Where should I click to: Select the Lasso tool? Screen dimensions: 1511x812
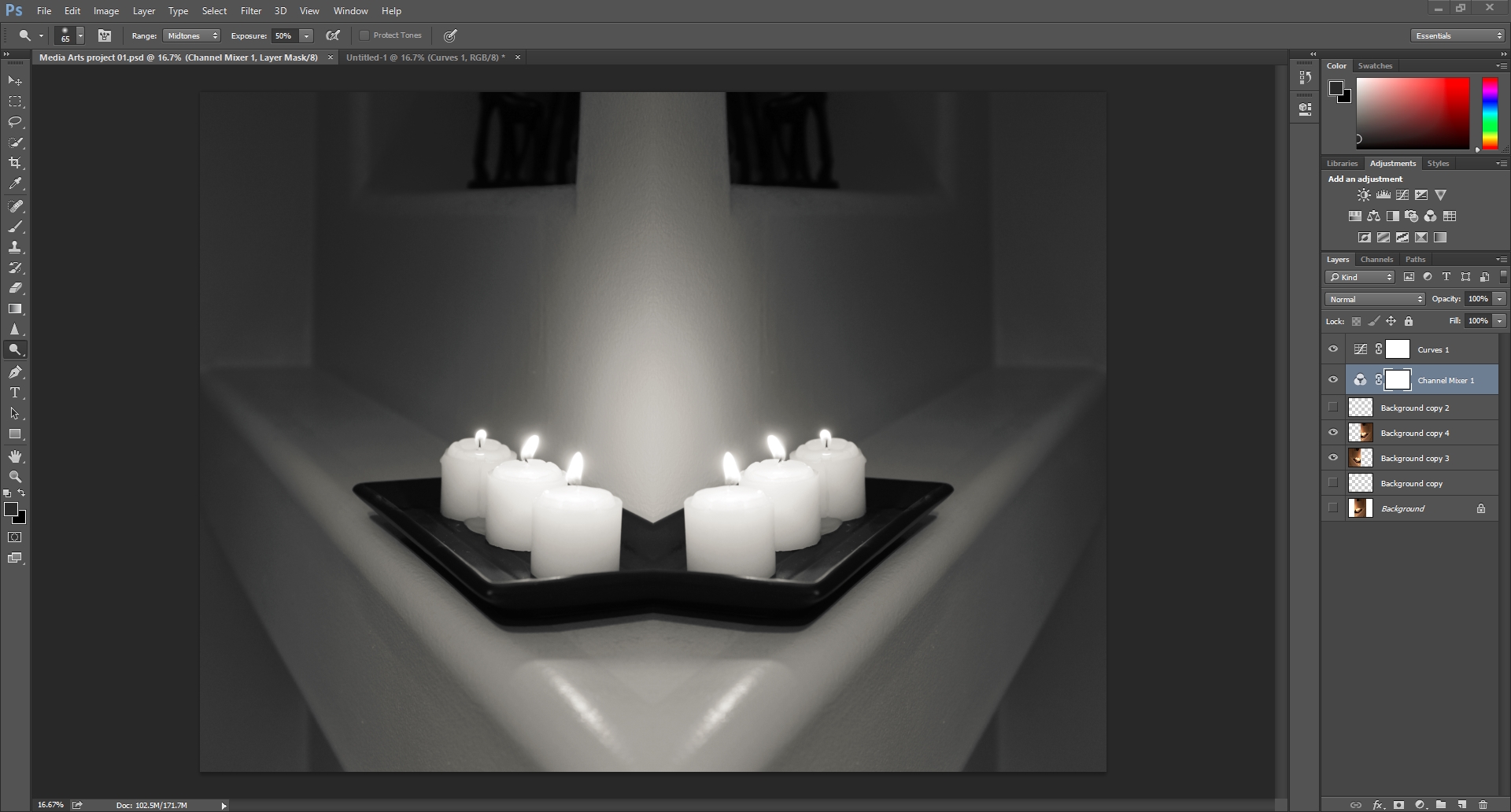[x=15, y=122]
